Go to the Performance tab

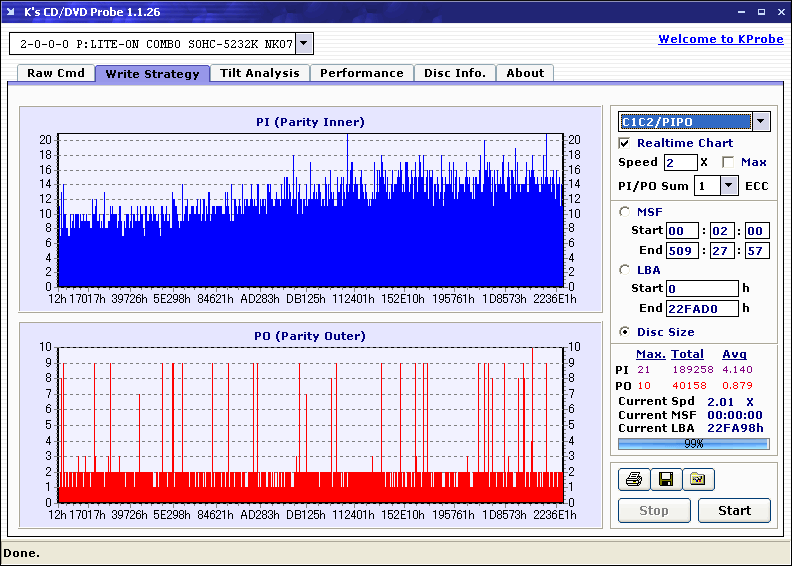361,73
